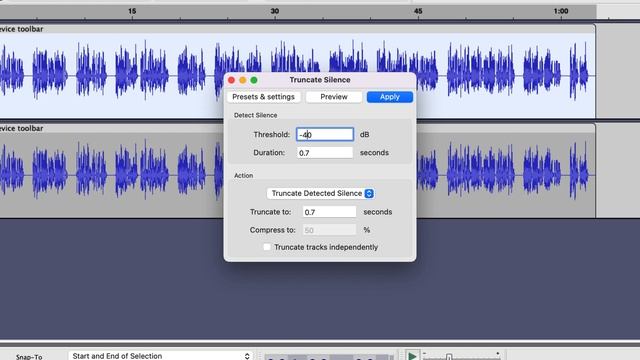Minimize the Truncate Silence dialog with yellow button
The image size is (640, 360).
coord(242,80)
